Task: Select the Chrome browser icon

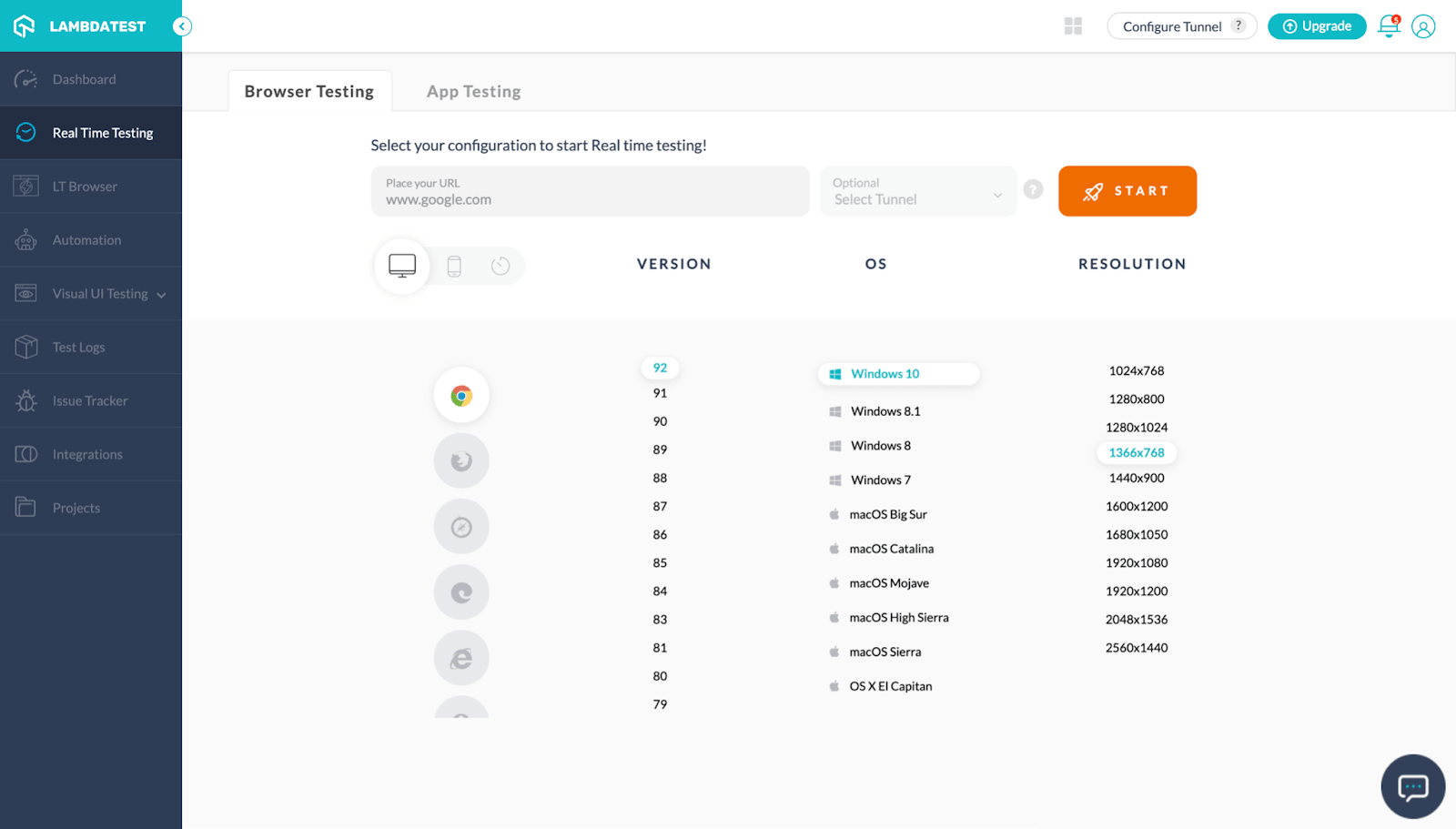Action: point(461,396)
